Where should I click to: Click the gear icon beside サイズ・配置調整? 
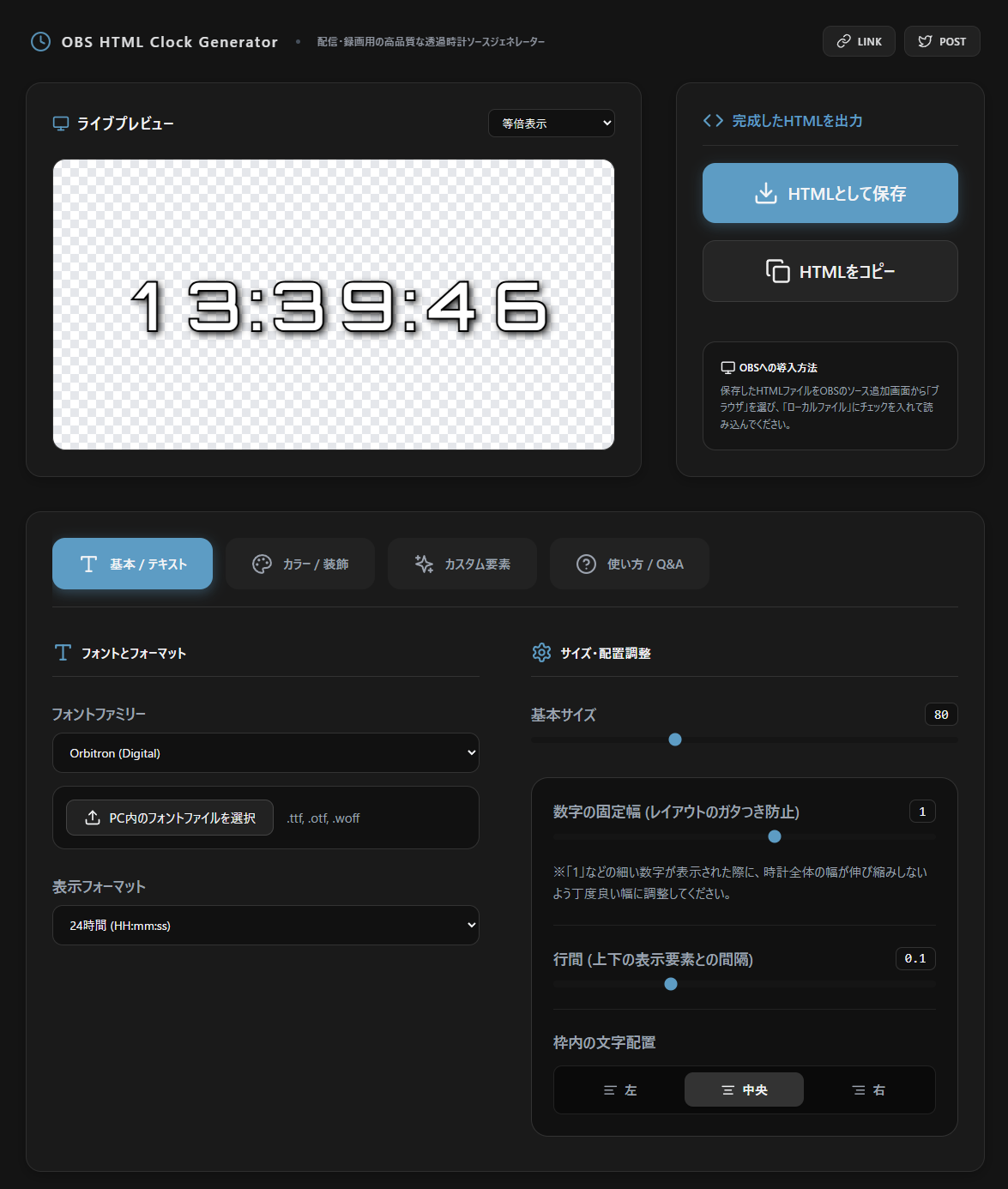[541, 653]
